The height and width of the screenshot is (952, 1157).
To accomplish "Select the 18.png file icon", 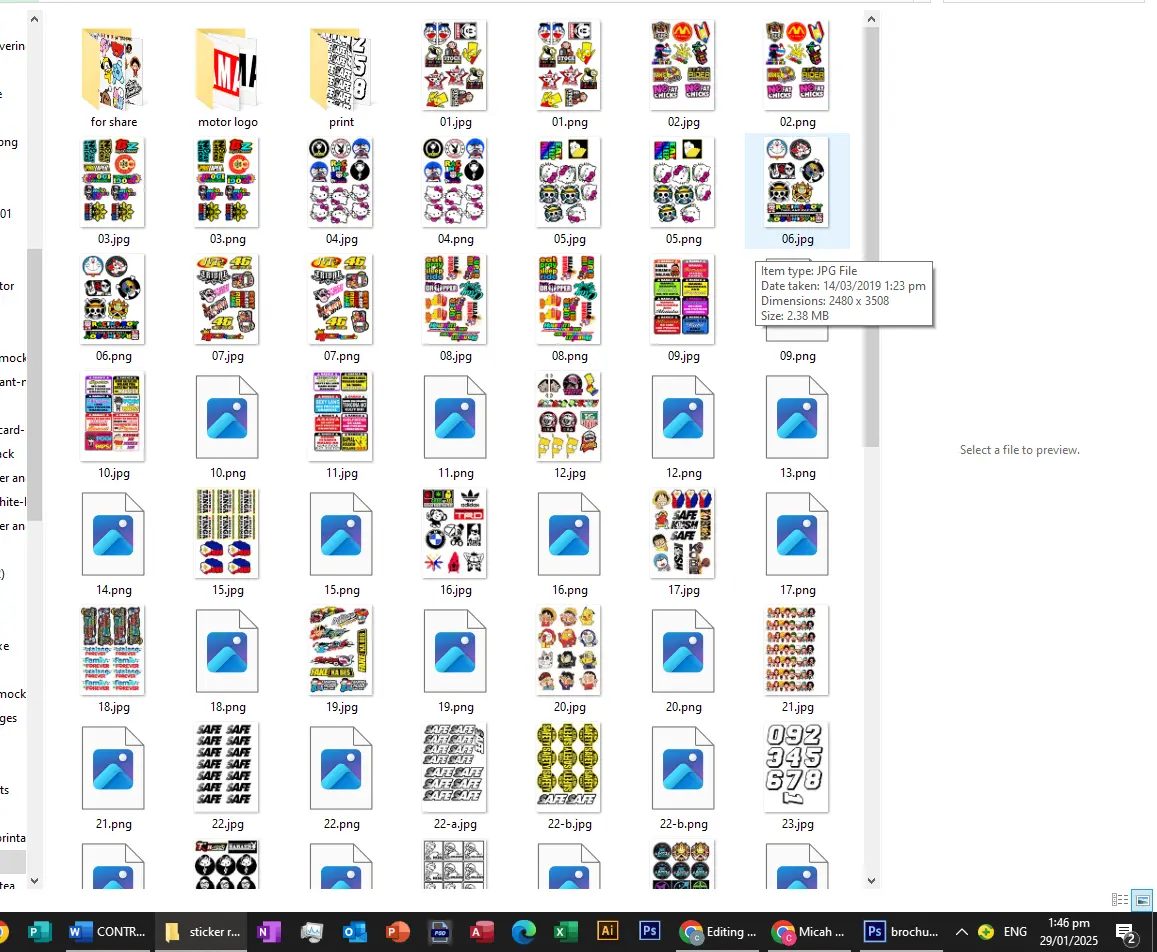I will tap(227, 651).
